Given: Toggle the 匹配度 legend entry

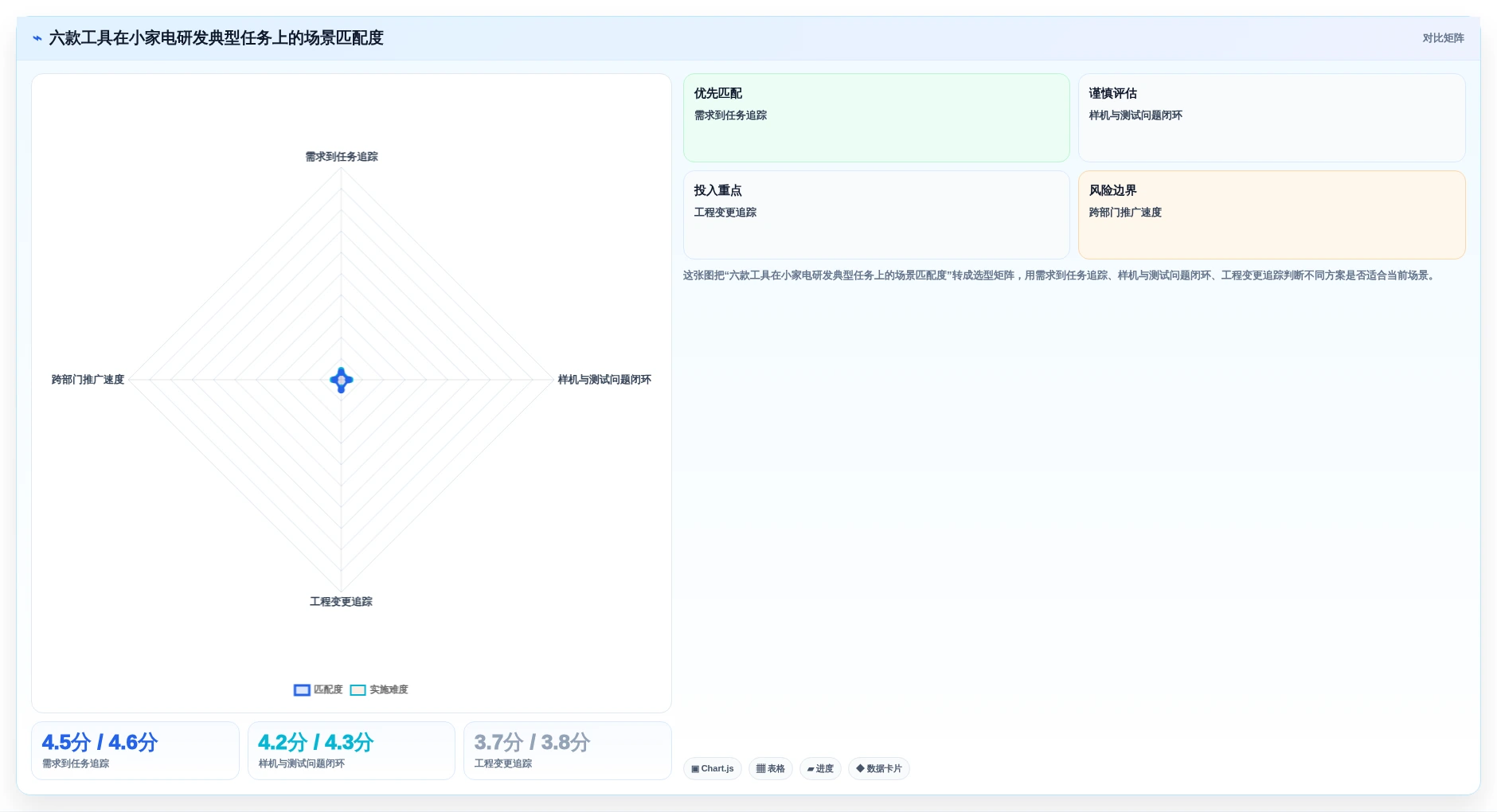Looking at the screenshot, I should pyautogui.click(x=319, y=689).
